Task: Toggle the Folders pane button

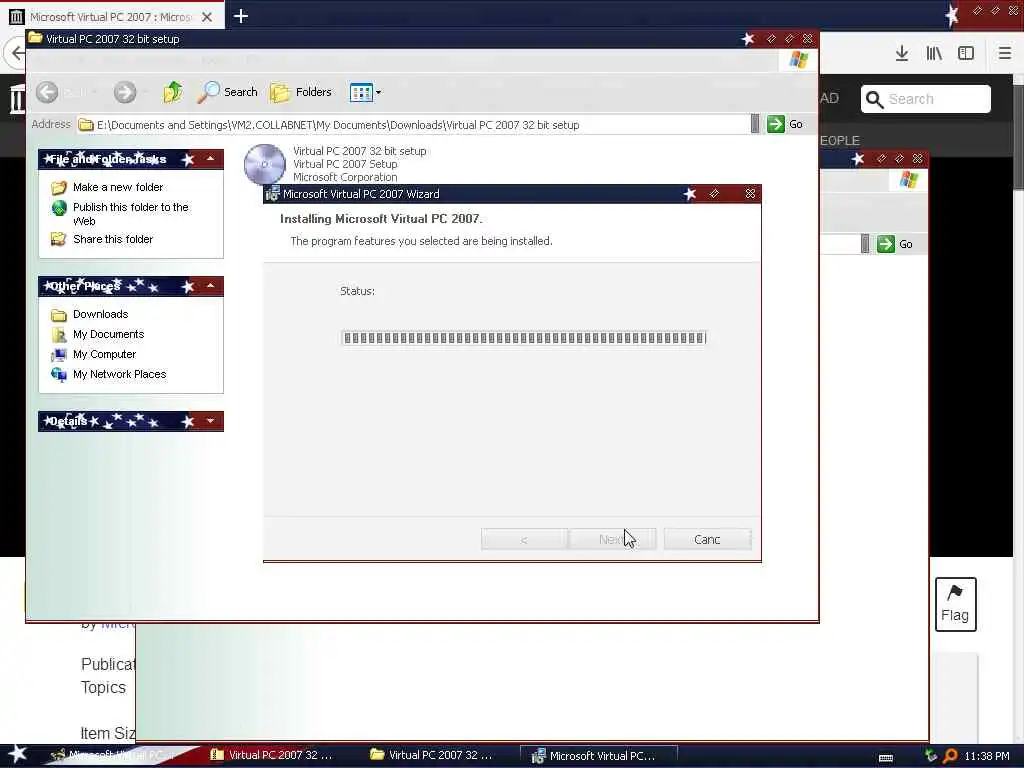Action: (x=301, y=92)
